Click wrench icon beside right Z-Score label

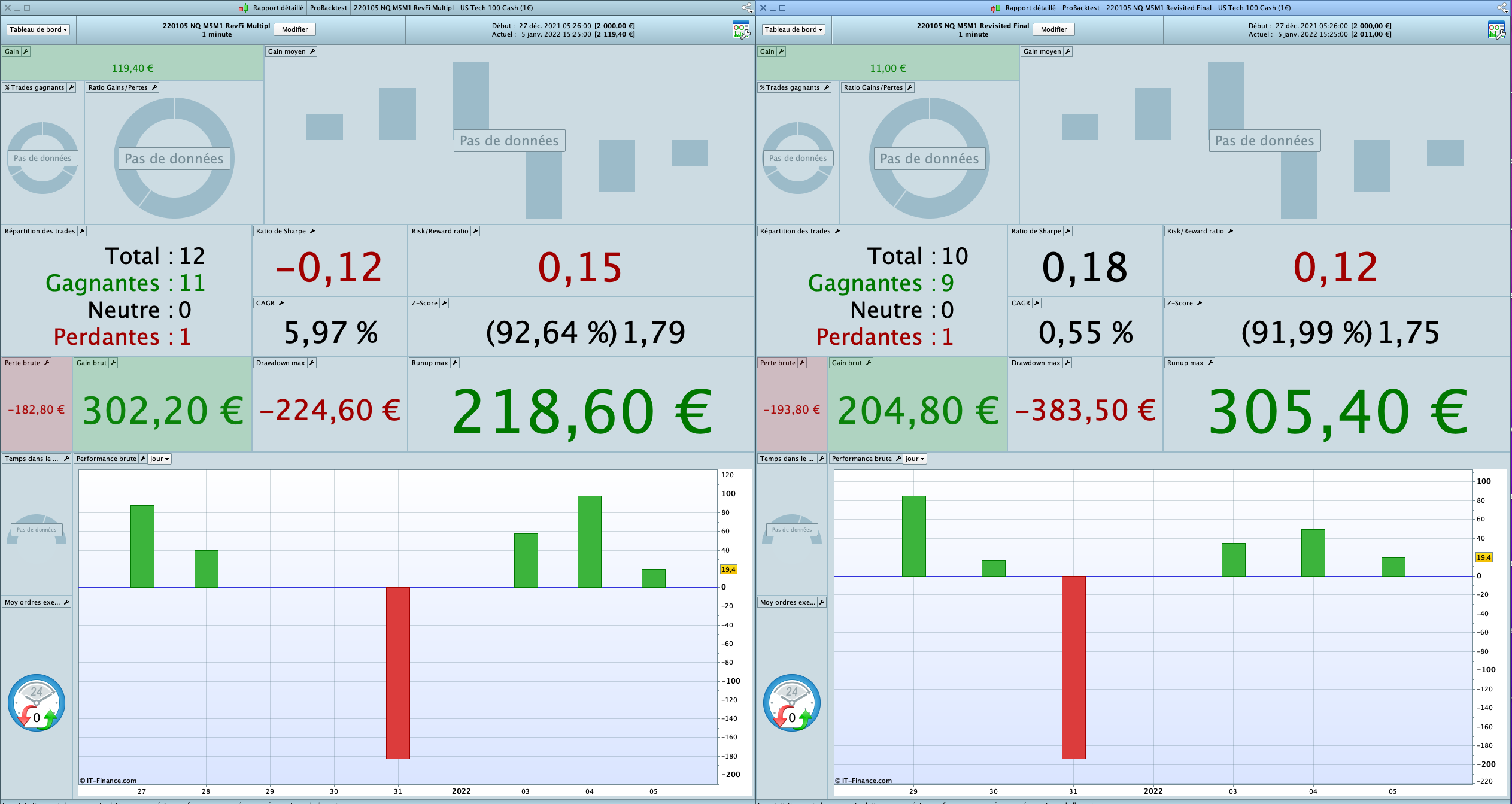[1200, 303]
